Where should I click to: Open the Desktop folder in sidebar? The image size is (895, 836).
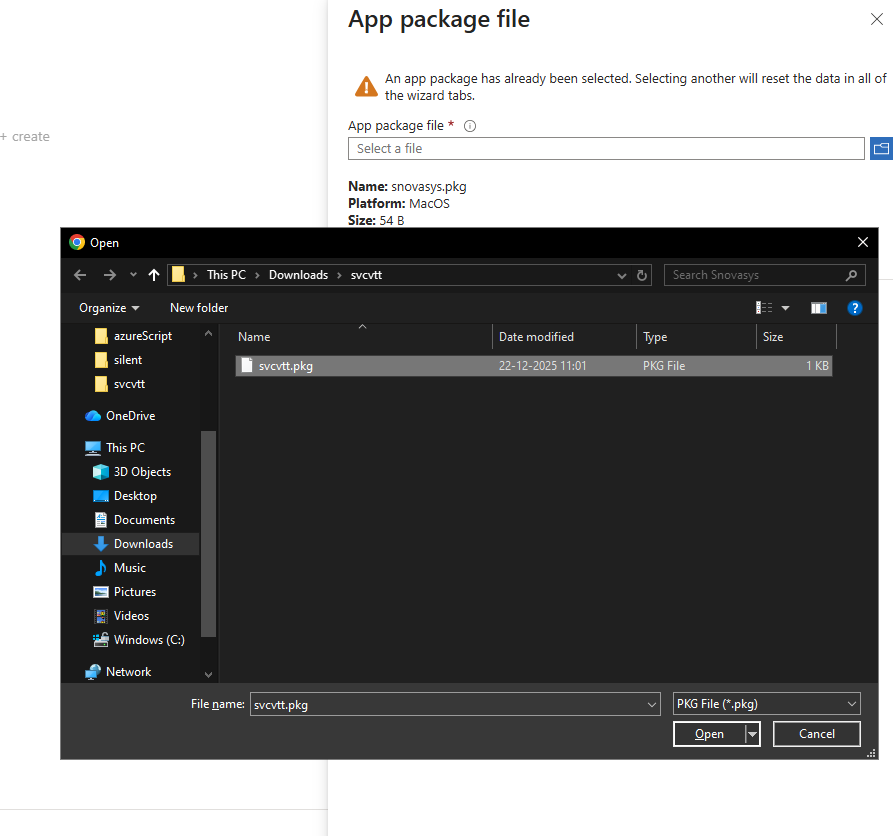click(x=135, y=496)
